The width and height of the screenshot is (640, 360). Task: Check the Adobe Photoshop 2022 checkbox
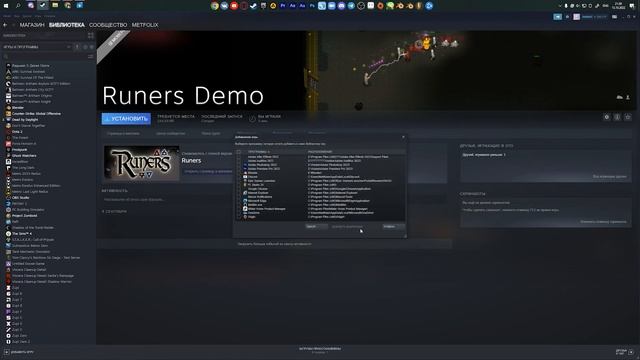(239, 165)
